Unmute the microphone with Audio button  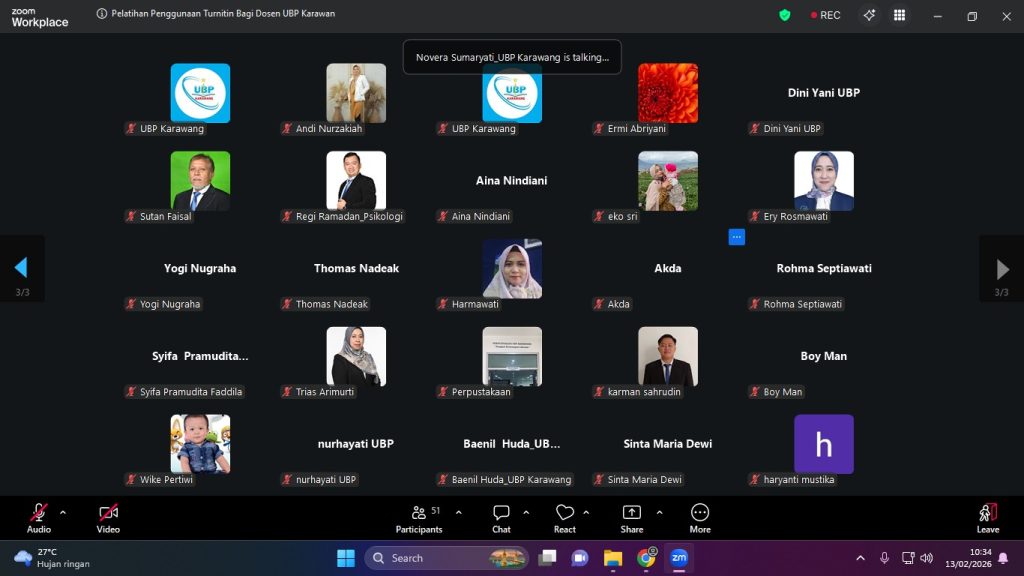39,519
